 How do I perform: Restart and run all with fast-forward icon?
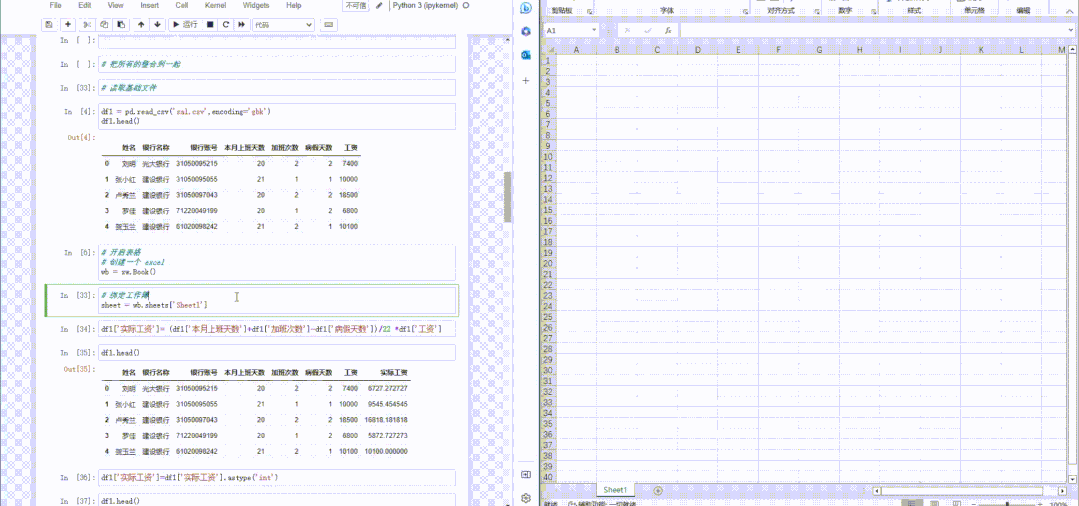242,24
